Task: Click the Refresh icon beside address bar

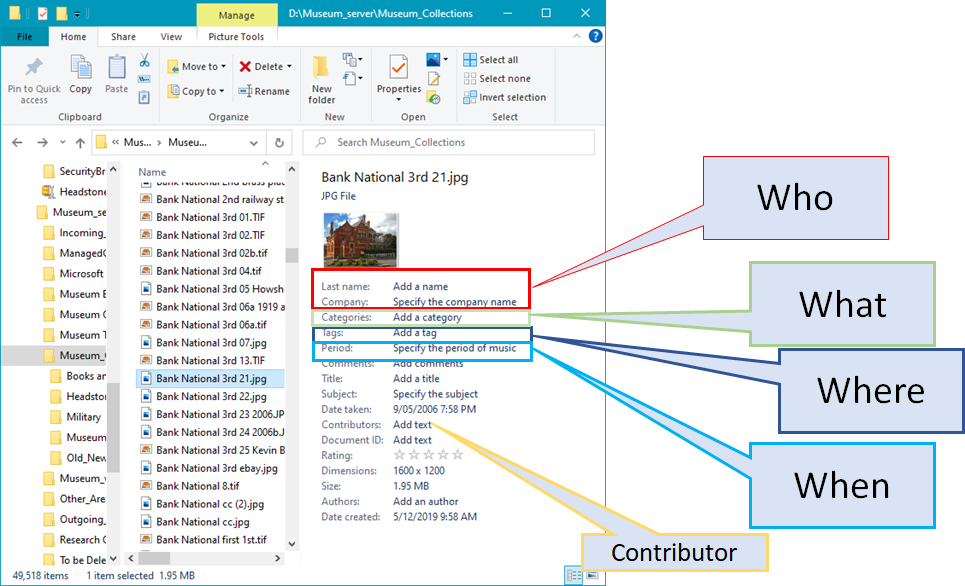Action: [279, 143]
